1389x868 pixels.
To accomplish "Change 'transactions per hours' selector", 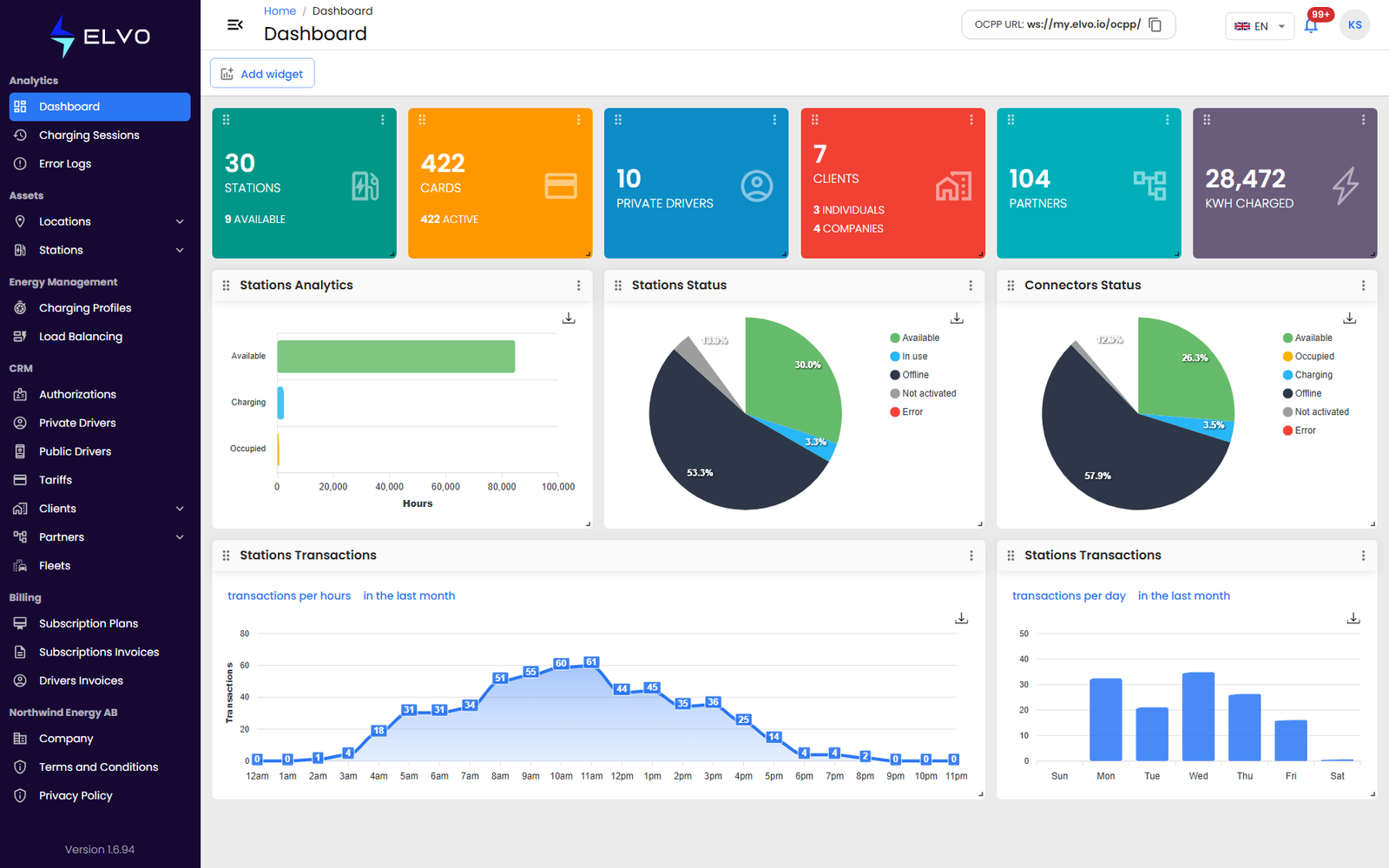I will tap(289, 595).
